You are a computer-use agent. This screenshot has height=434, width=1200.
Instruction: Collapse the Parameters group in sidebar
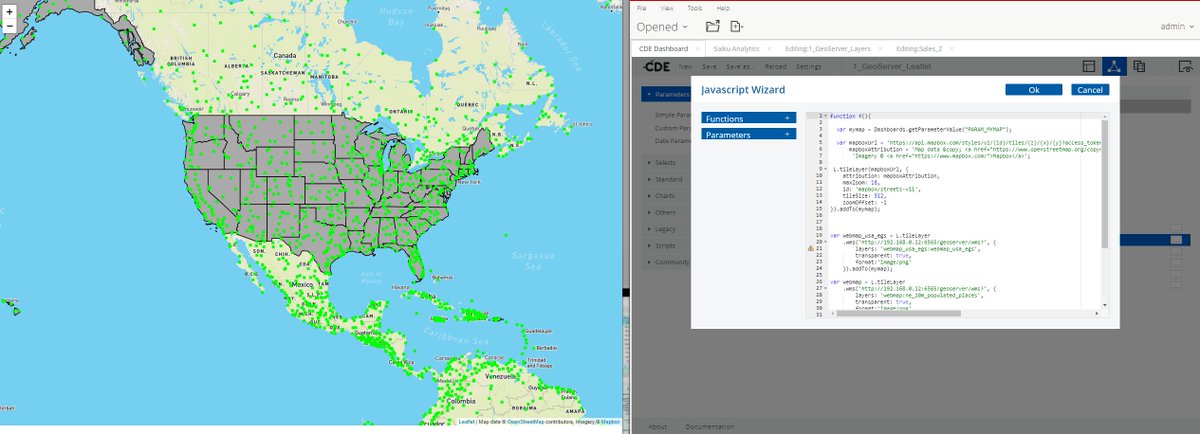click(666, 95)
